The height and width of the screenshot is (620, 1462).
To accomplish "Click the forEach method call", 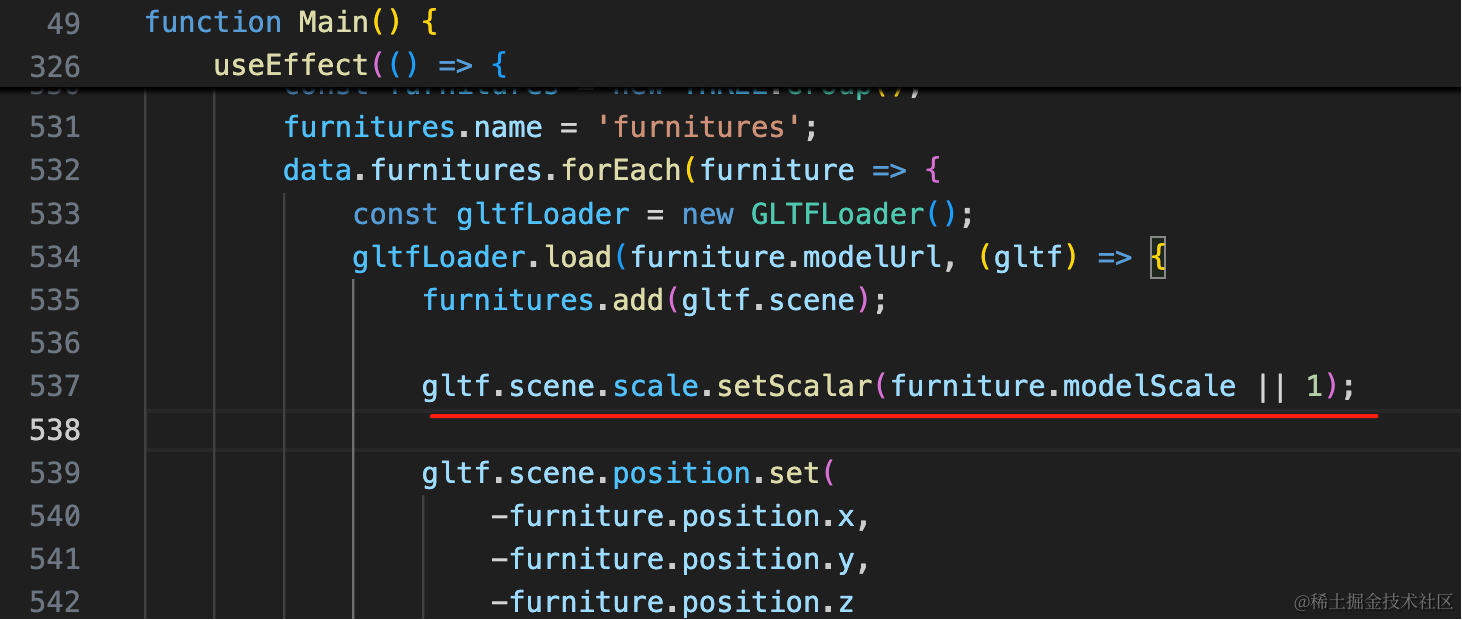I will click(x=620, y=171).
